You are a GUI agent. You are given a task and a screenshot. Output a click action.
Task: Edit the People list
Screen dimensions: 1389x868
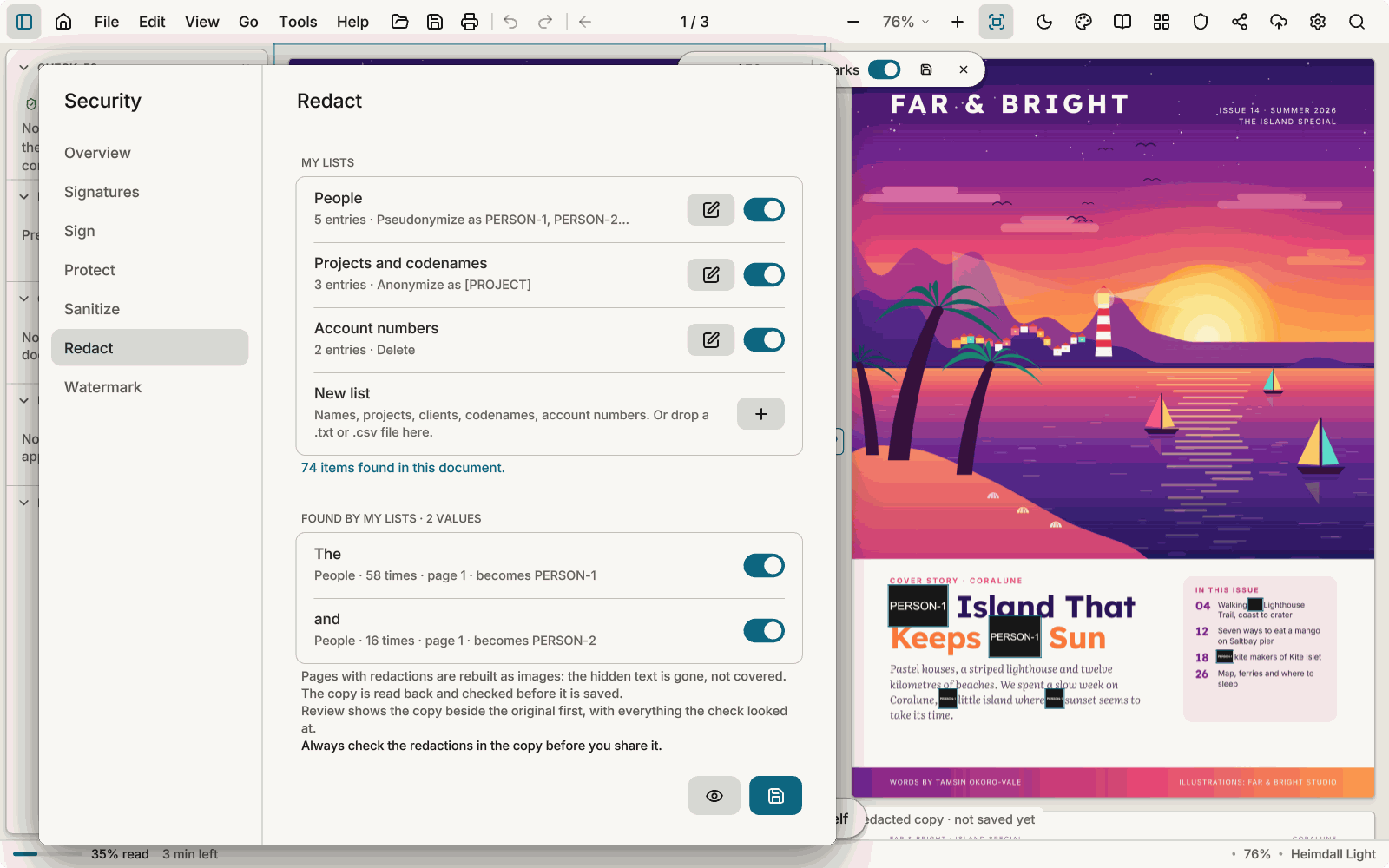click(711, 210)
